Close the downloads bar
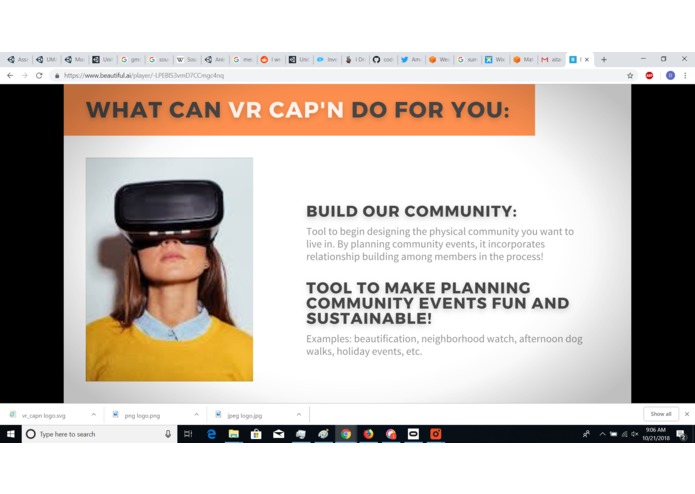Screen dimensions: 695x494 point(687,414)
